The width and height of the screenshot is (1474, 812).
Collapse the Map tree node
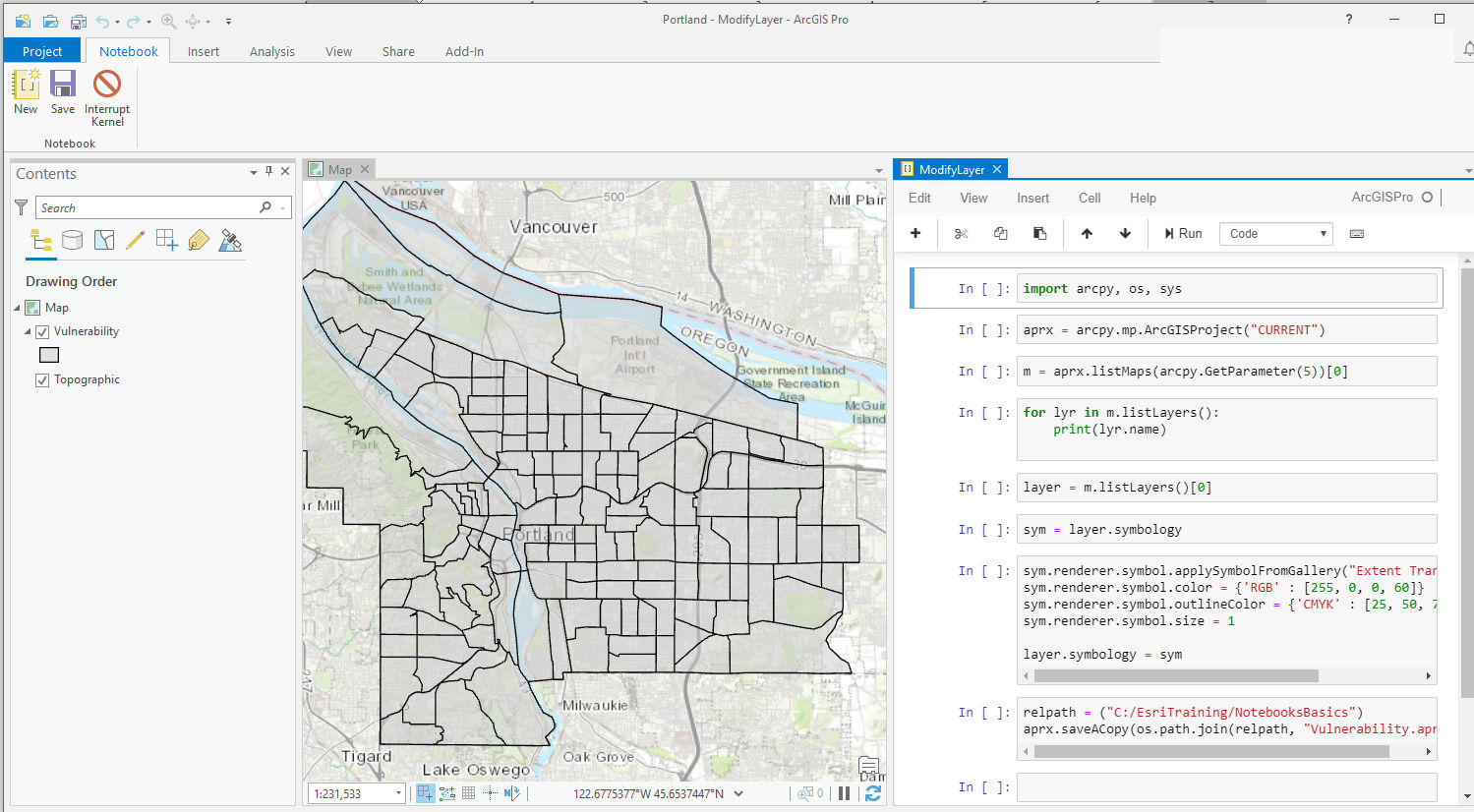click(18, 309)
